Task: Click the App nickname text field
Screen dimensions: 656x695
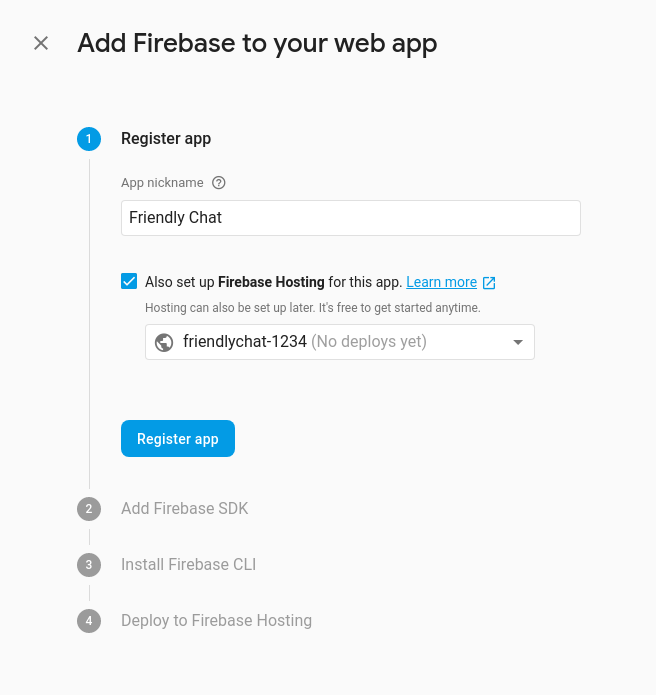Action: point(350,218)
